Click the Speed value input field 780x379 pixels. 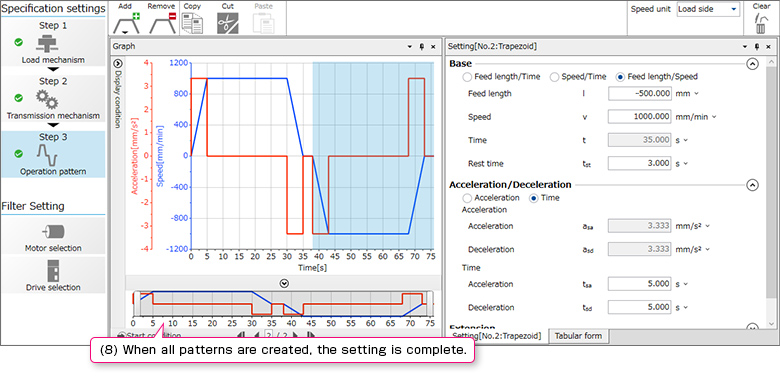[x=640, y=117]
